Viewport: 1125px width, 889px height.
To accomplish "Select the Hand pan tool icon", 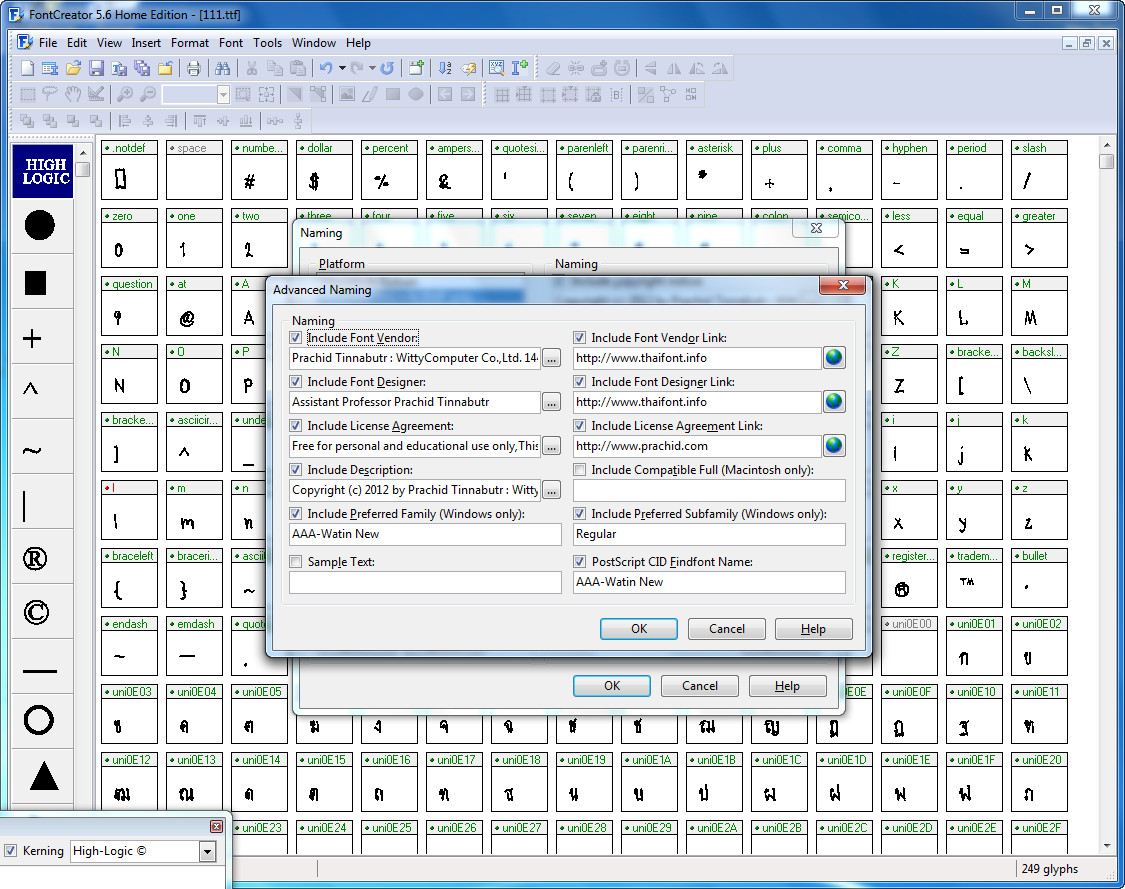I will pos(73,94).
